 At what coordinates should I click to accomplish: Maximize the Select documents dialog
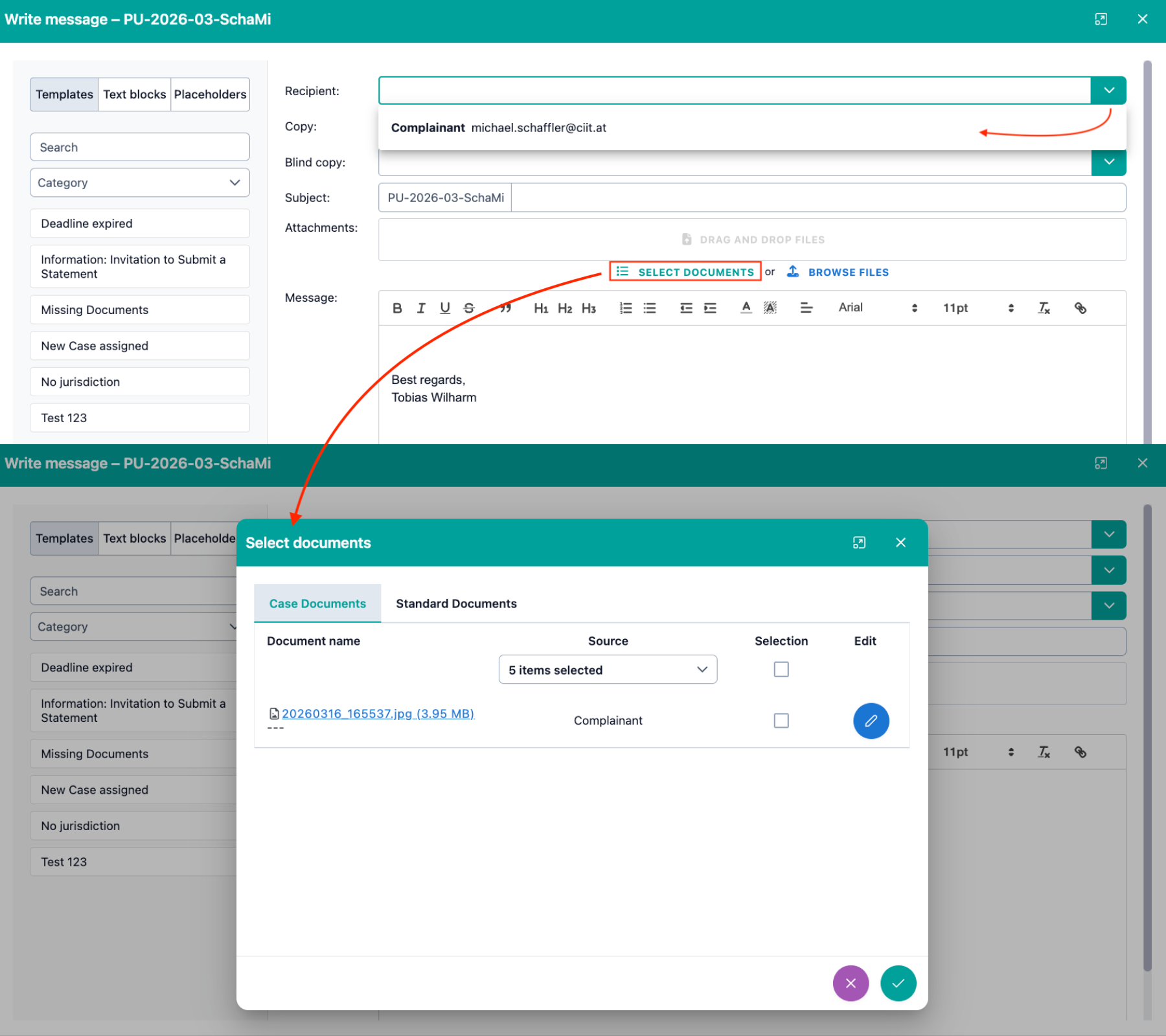coord(859,543)
